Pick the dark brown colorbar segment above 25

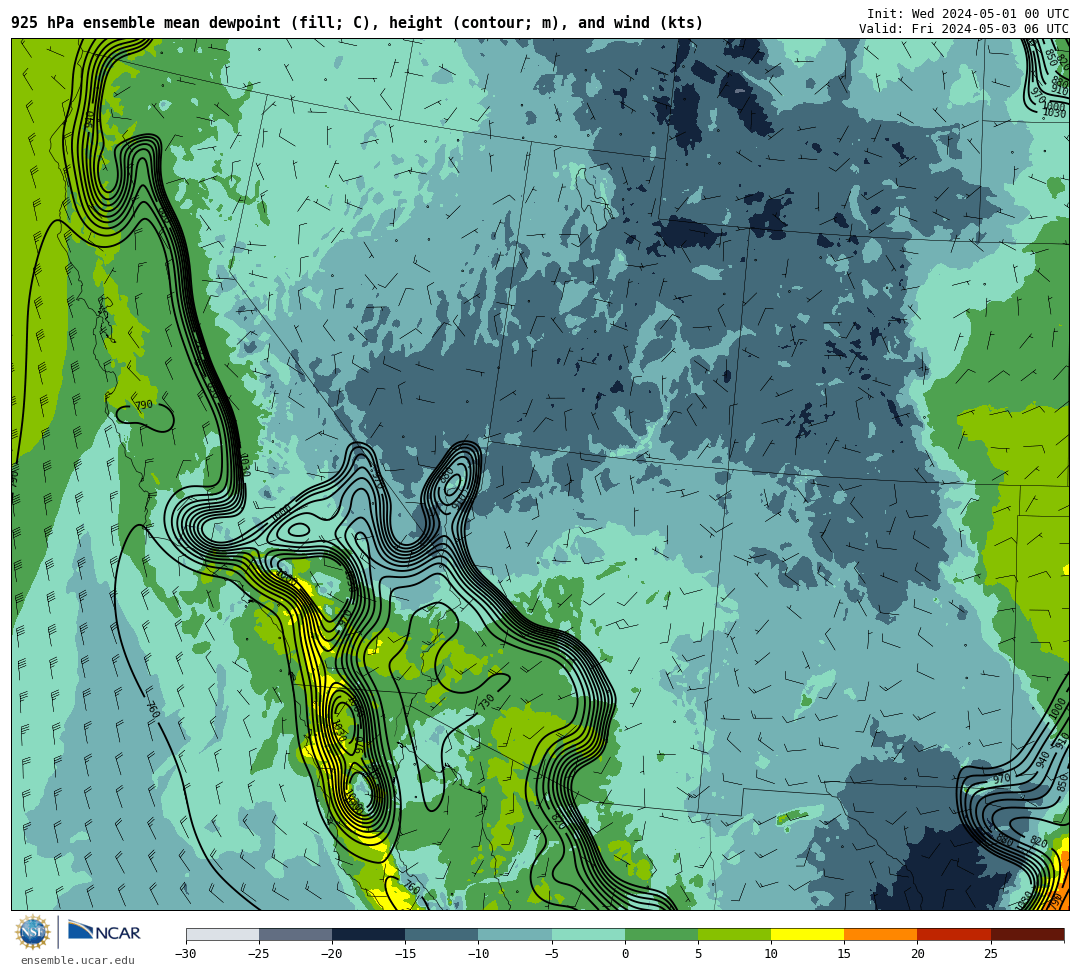pyautogui.click(x=1027, y=934)
